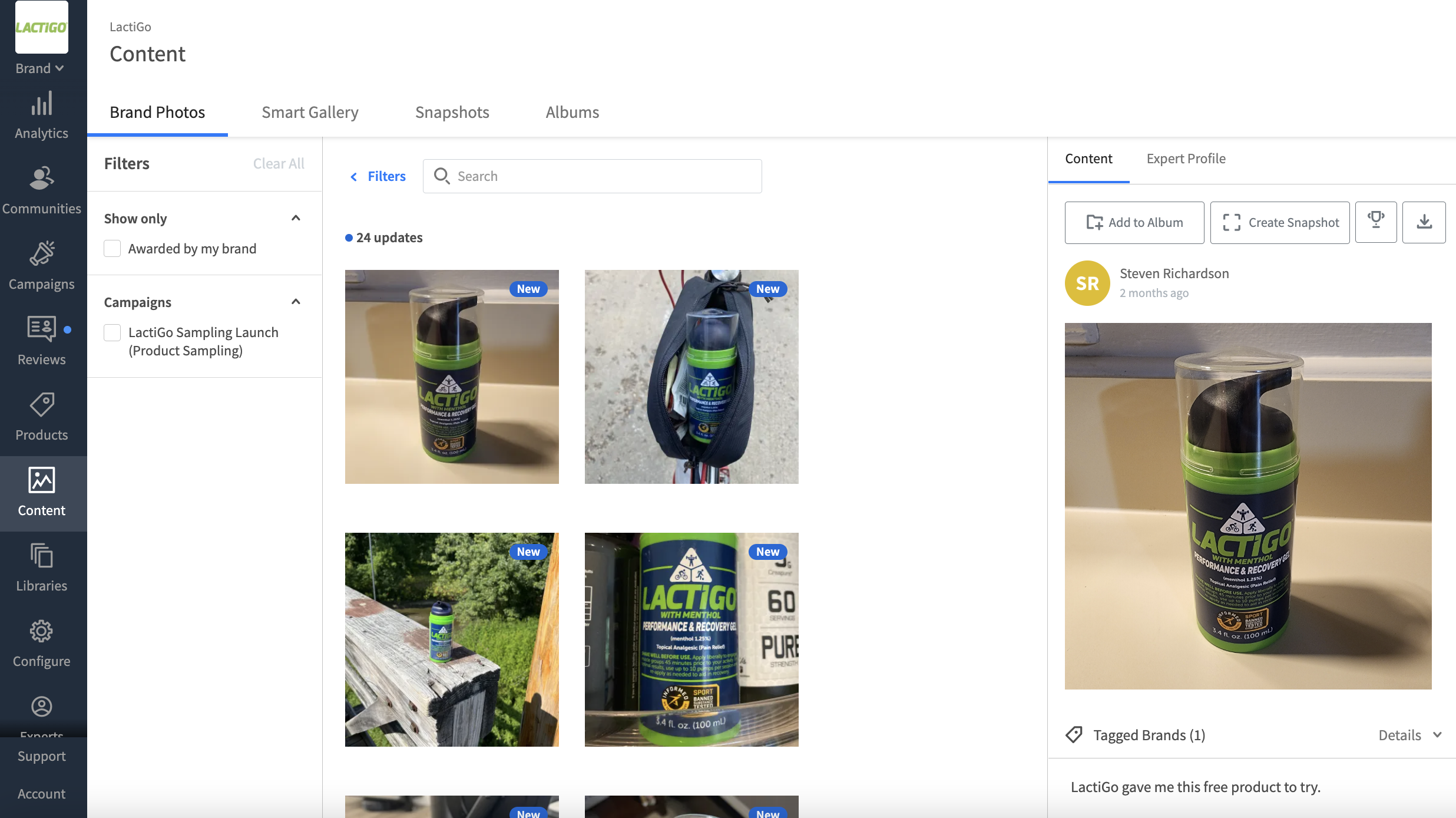This screenshot has height=818, width=1456.
Task: Switch to the Expert Profile tab
Action: 1186,159
